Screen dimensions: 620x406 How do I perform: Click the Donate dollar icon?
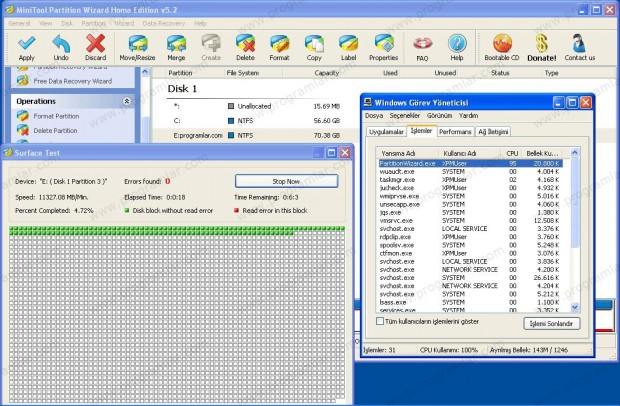[x=541, y=43]
